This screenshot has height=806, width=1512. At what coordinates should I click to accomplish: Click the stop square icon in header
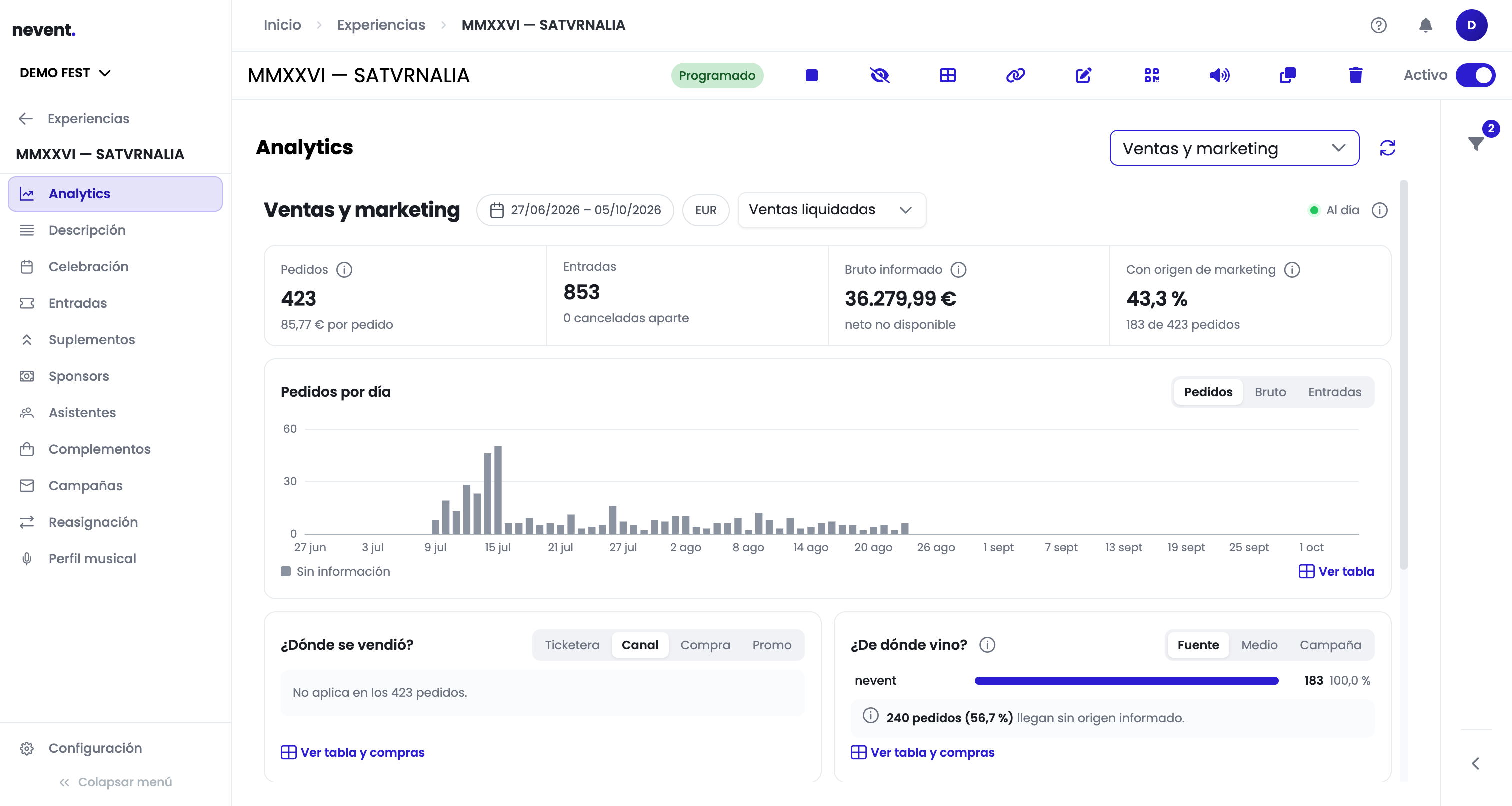coord(812,75)
